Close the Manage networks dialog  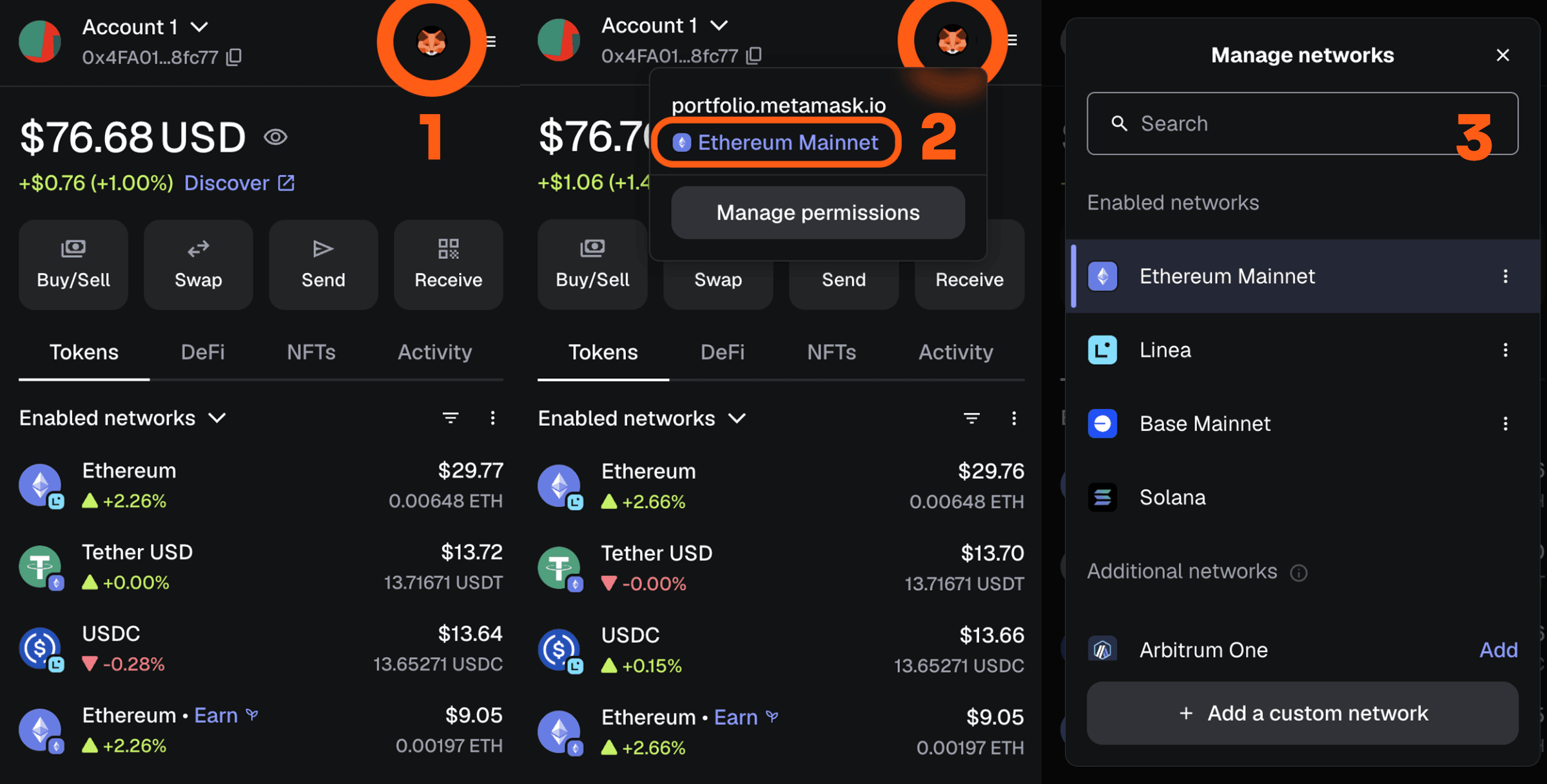(x=1503, y=55)
